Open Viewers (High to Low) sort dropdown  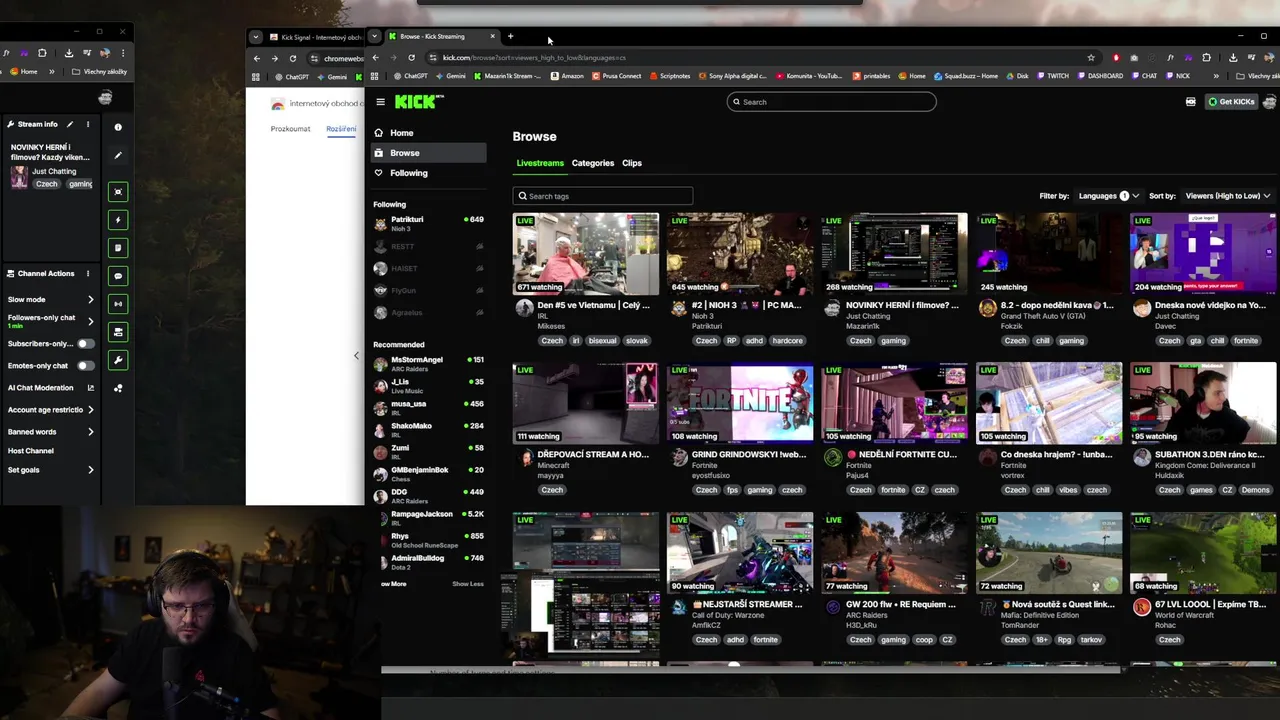(x=1227, y=196)
